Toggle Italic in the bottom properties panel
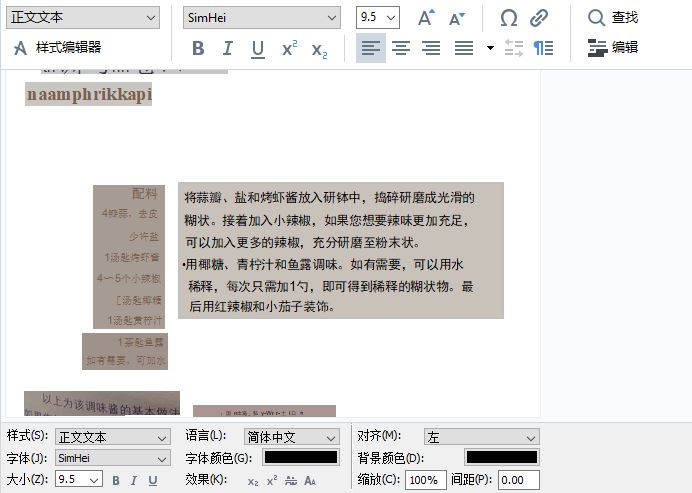The image size is (692, 493). click(x=134, y=480)
